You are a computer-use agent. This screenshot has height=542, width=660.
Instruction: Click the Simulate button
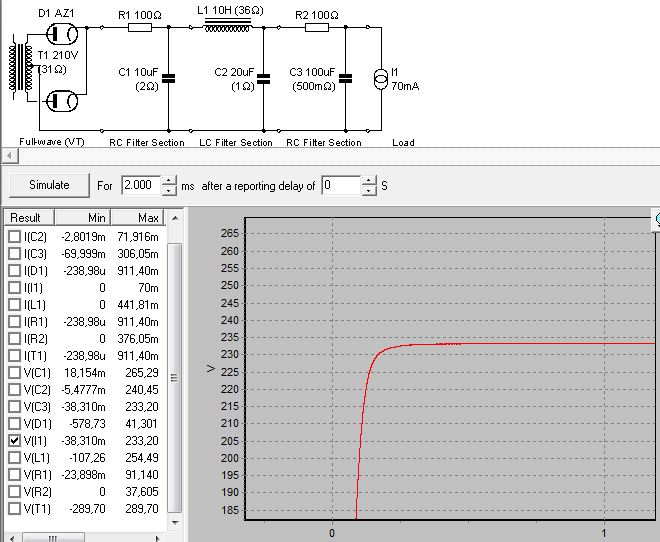click(x=49, y=185)
